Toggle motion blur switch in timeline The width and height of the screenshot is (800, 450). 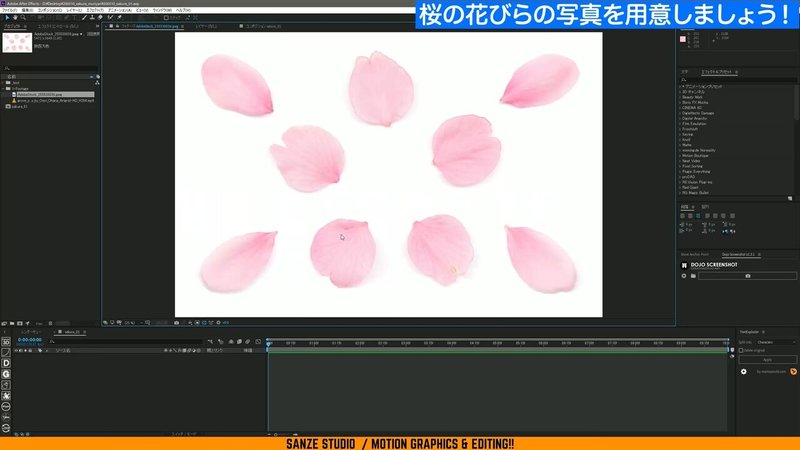click(247, 342)
